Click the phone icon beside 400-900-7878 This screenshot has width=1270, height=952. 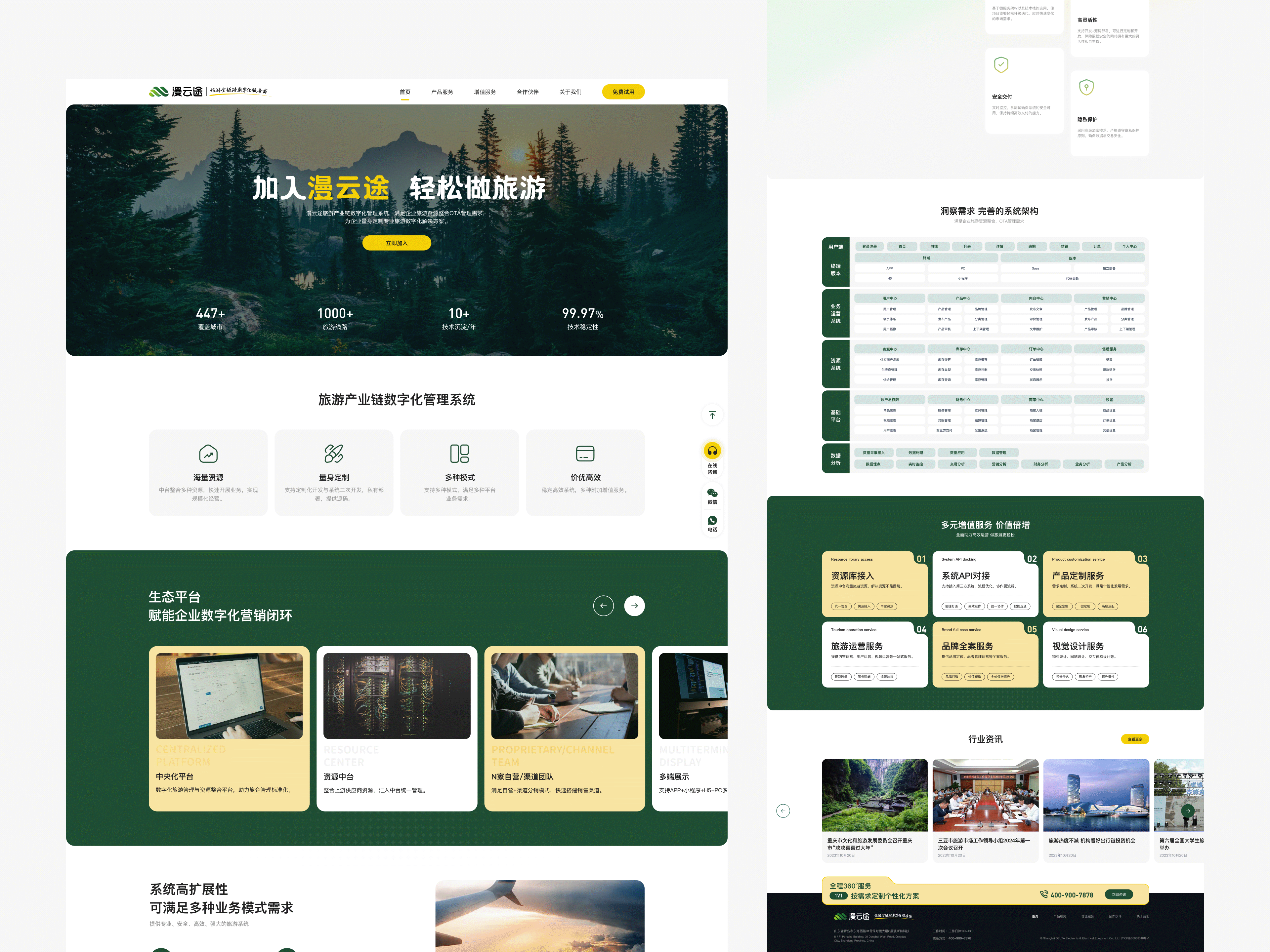1044,894
